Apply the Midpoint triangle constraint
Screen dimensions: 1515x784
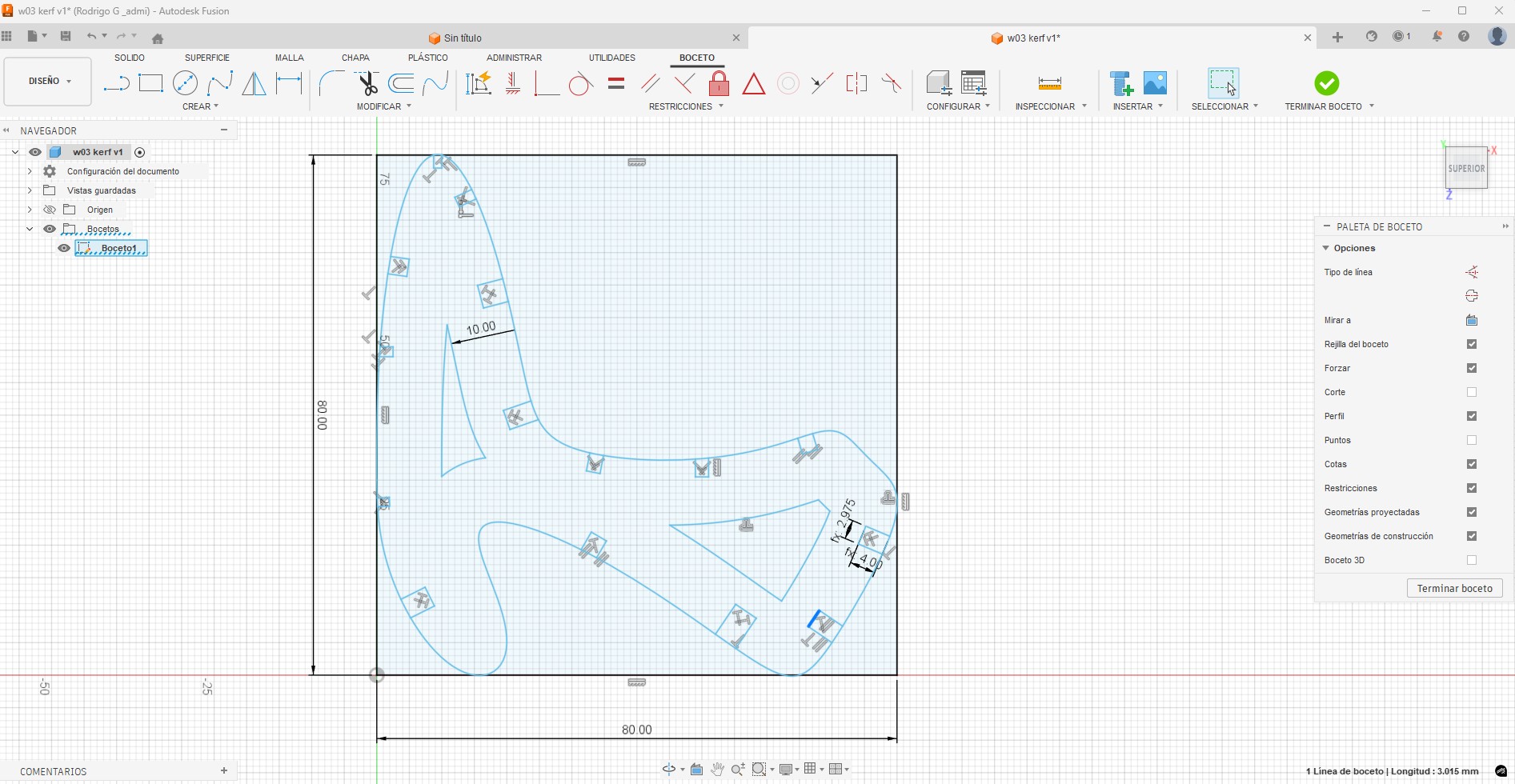[x=753, y=83]
